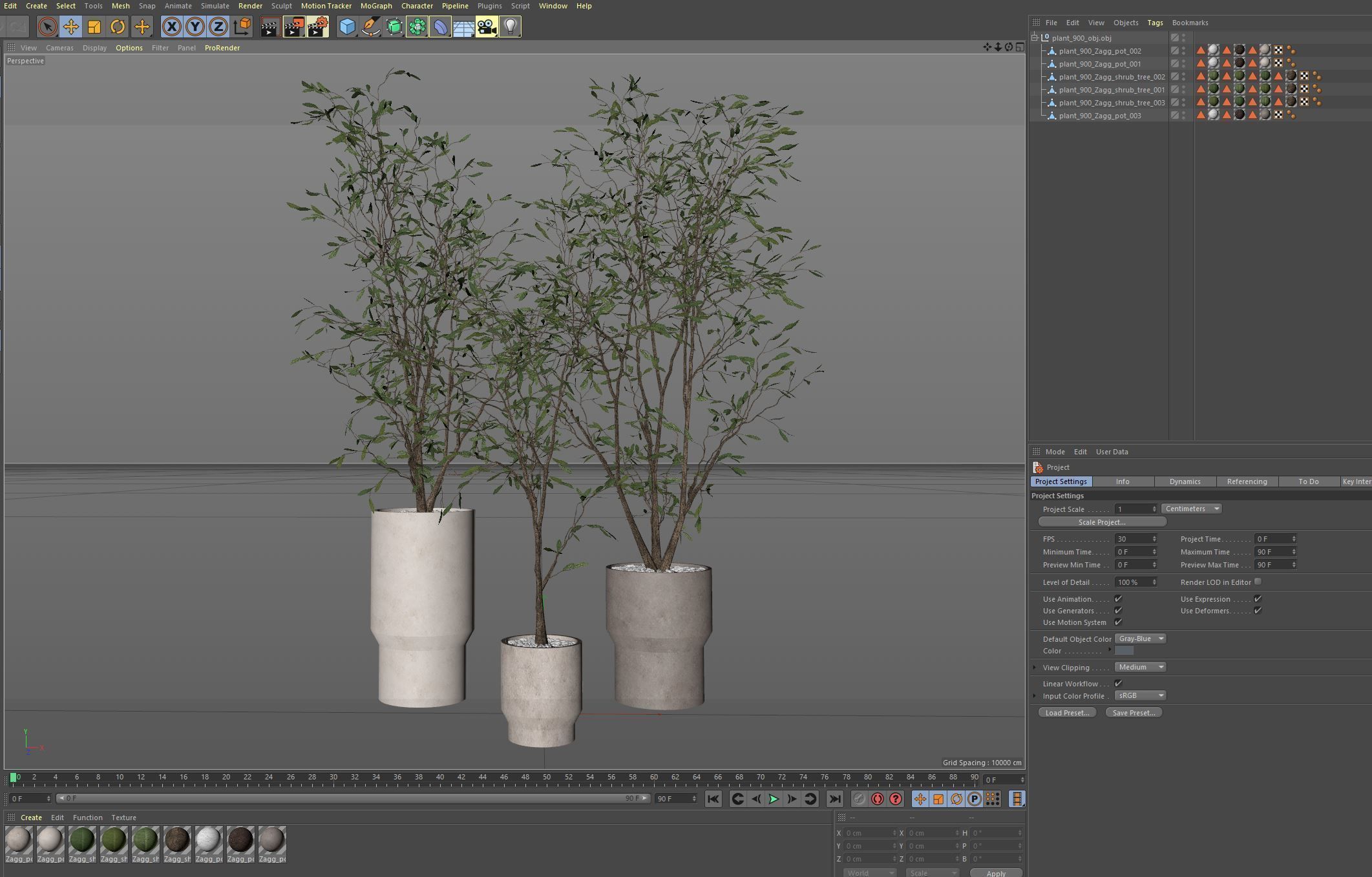Lock the Y axis in the toolbar
Image resolution: width=1372 pixels, height=877 pixels.
[x=194, y=26]
